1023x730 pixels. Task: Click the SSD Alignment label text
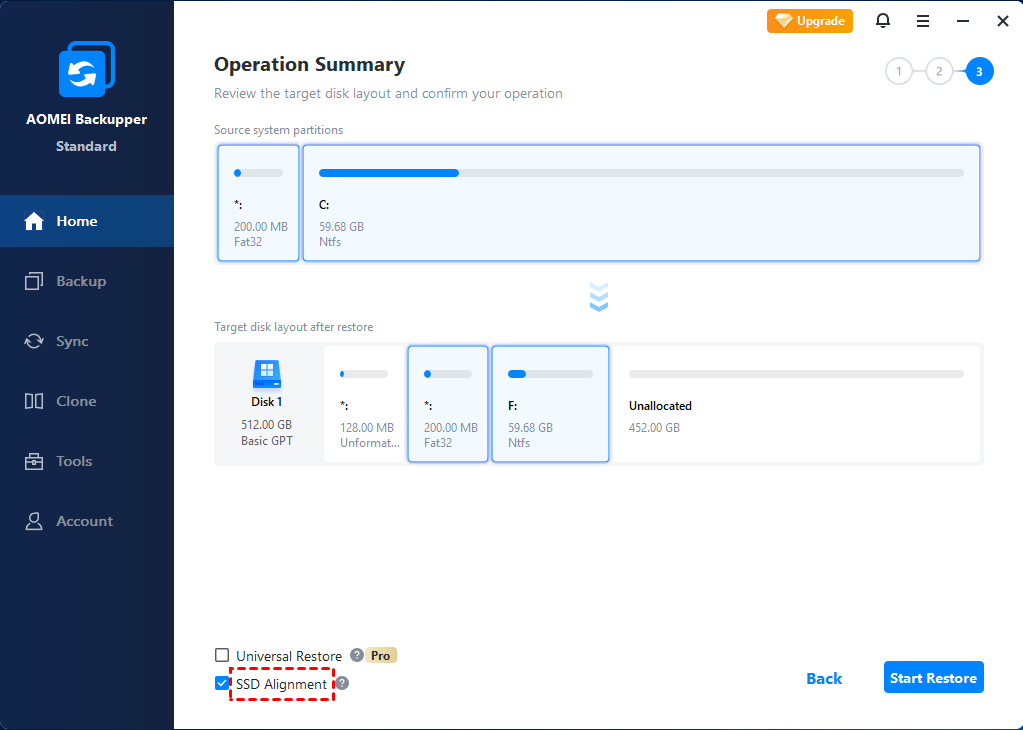click(x=281, y=684)
